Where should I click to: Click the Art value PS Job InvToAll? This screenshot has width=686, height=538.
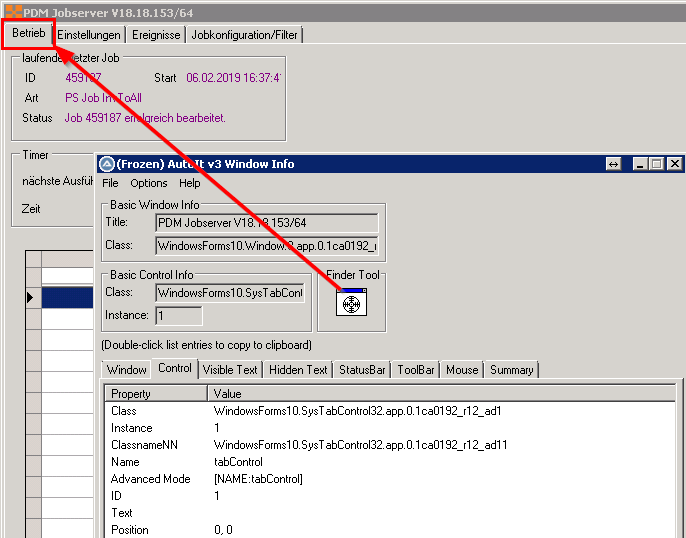click(x=103, y=98)
